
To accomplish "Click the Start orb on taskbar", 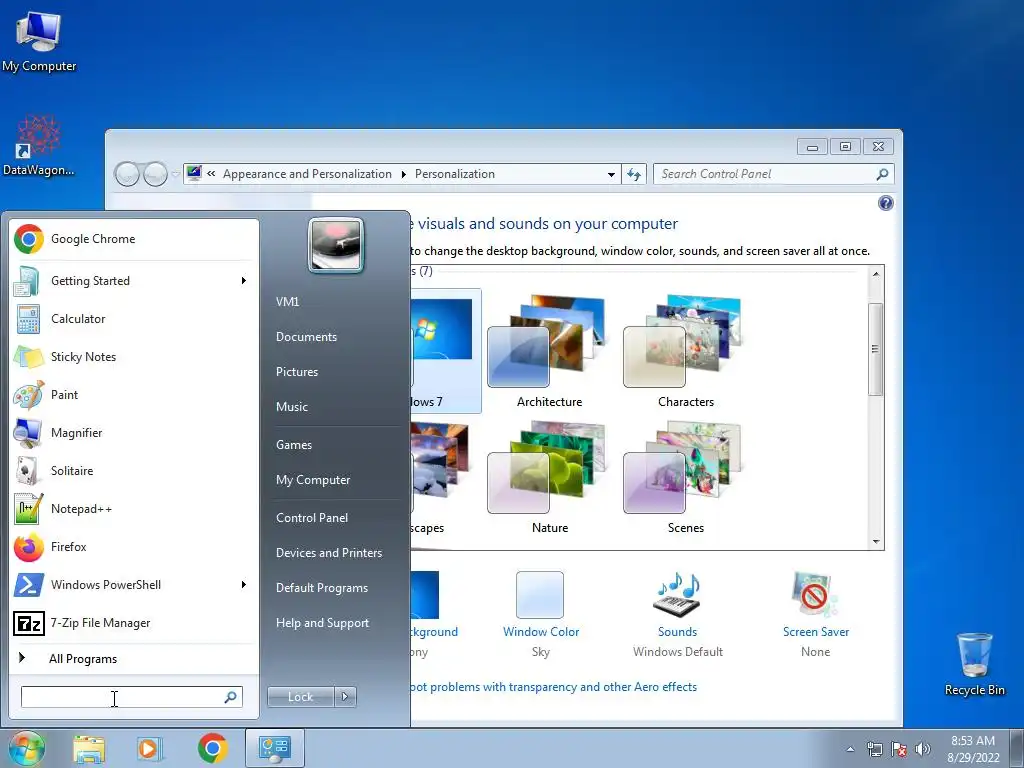I will (27, 748).
